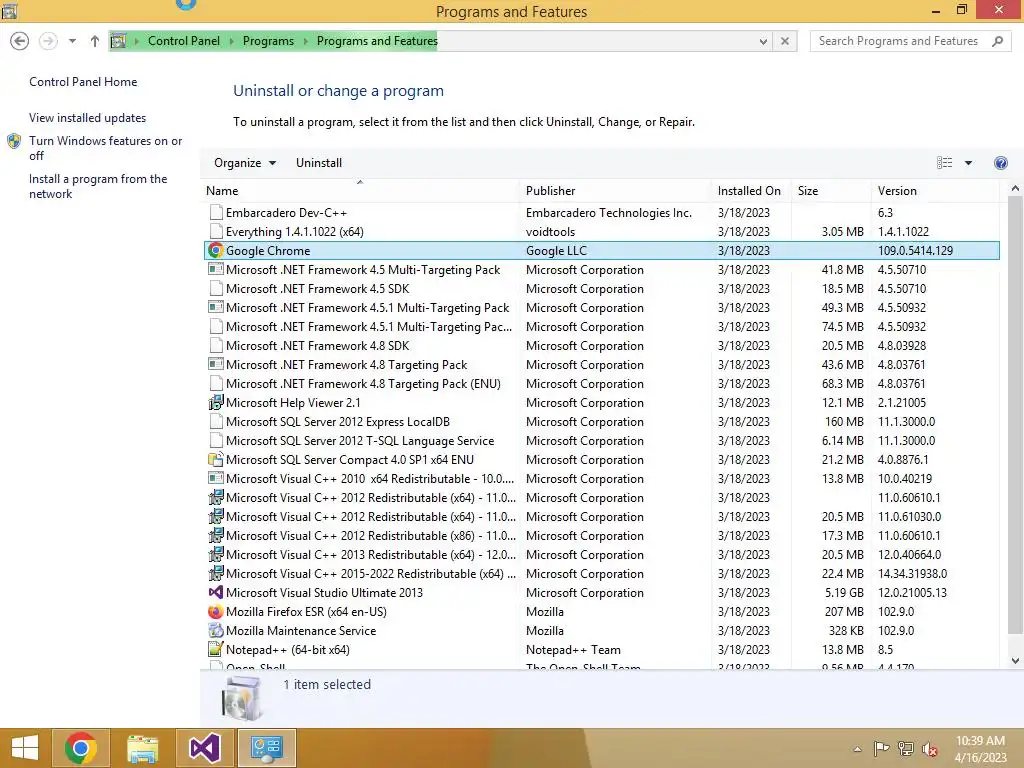
Task: Click Embarcadero Technologies Inc. publisher cell
Action: click(x=609, y=213)
